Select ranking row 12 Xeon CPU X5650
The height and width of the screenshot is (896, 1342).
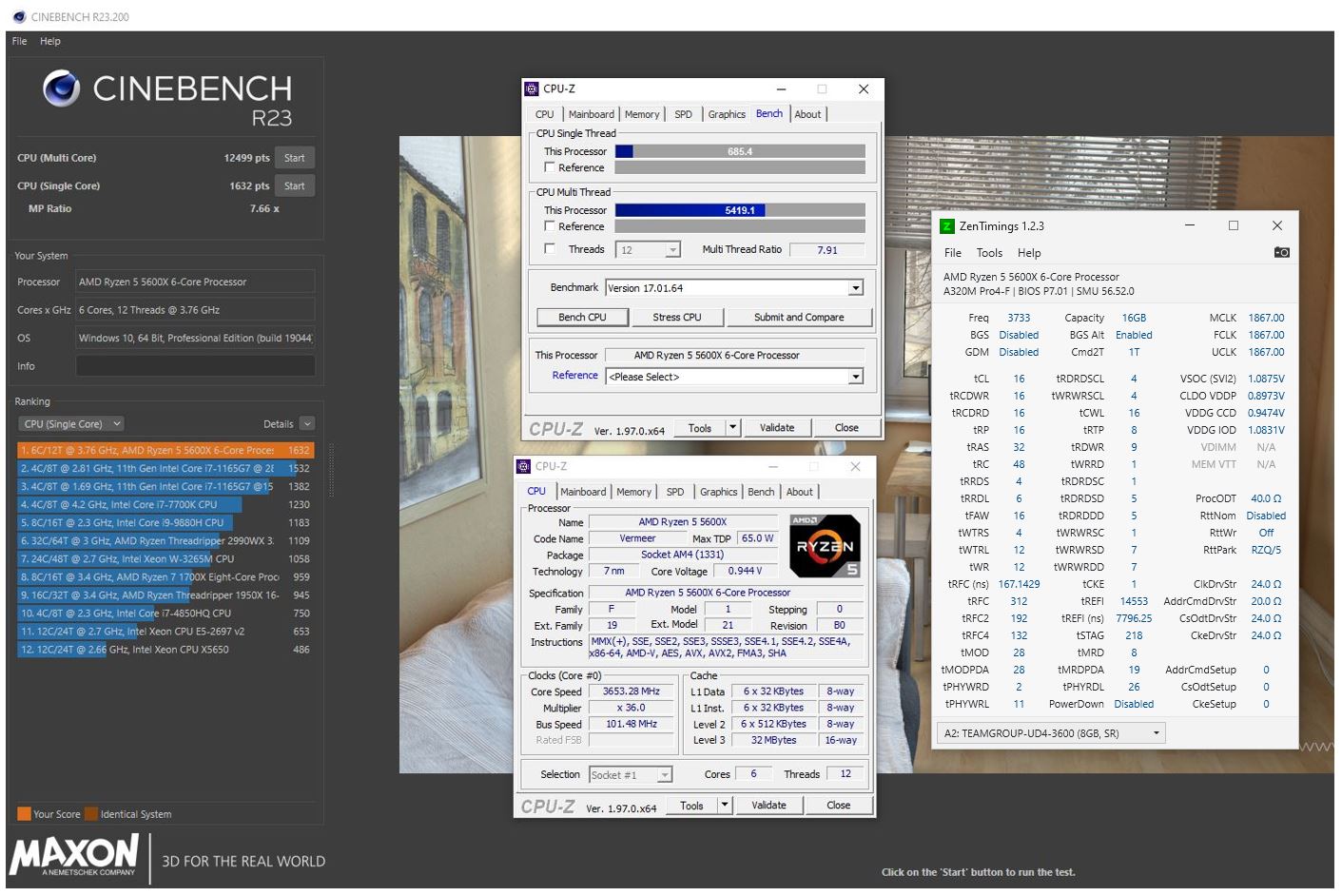click(x=165, y=650)
